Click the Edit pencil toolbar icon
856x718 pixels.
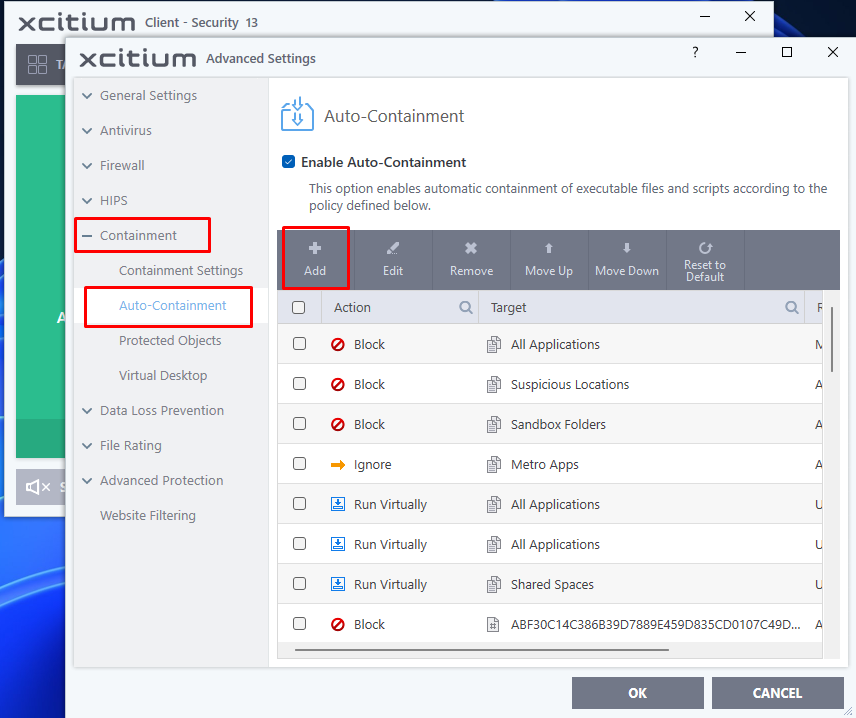tap(393, 249)
